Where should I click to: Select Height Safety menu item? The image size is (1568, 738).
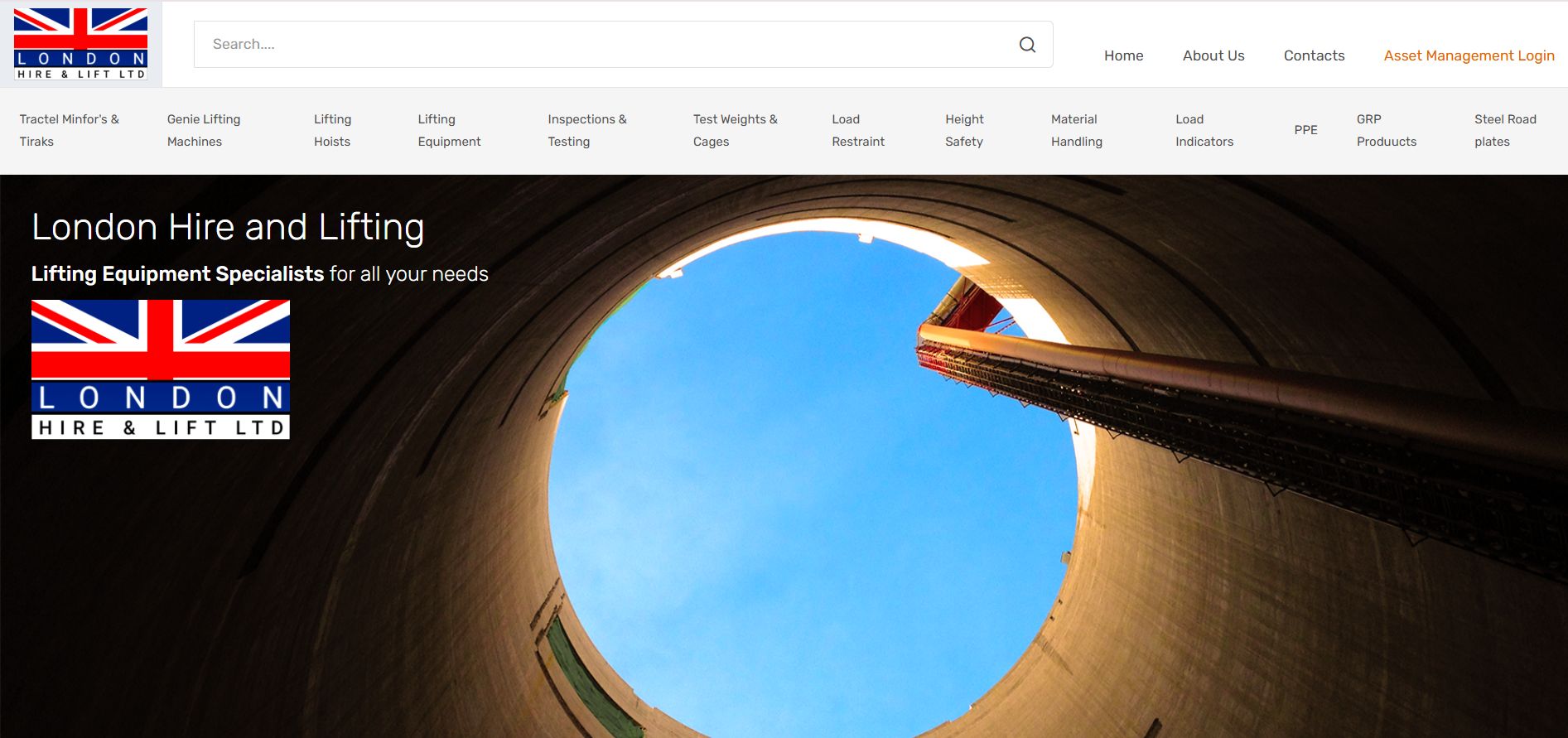(x=964, y=130)
